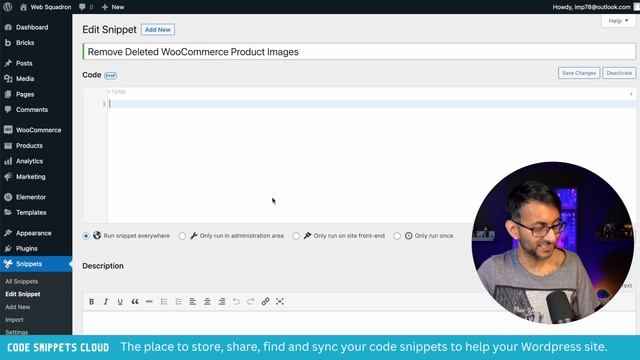Insert numbered list in description
The height and width of the screenshot is (360, 640).
(x=178, y=302)
